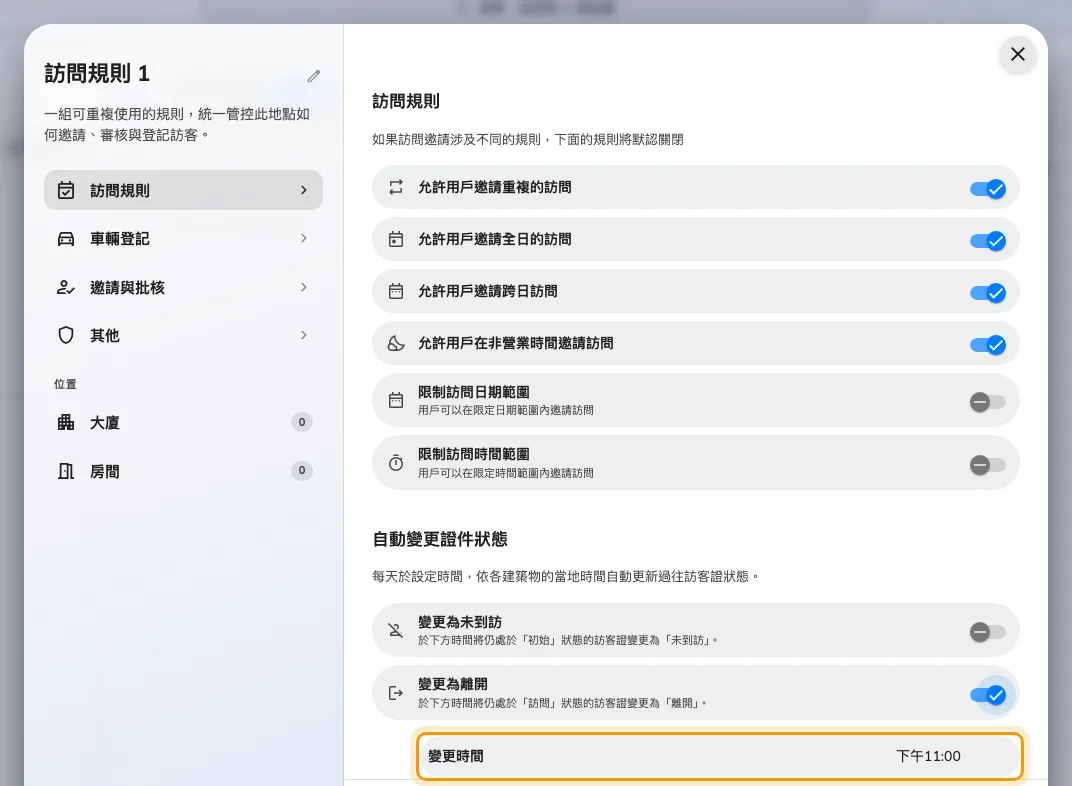Click the 「離開」 status description text
1072x786 pixels.
click(562, 703)
